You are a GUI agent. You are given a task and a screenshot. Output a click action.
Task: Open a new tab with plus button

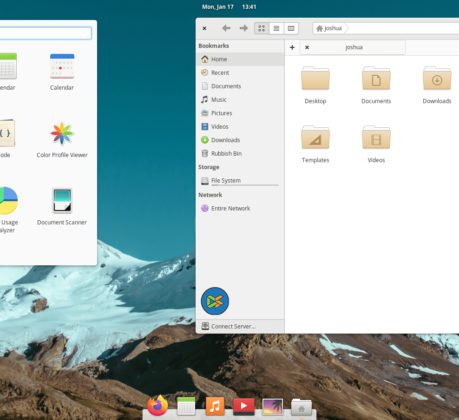[x=292, y=47]
